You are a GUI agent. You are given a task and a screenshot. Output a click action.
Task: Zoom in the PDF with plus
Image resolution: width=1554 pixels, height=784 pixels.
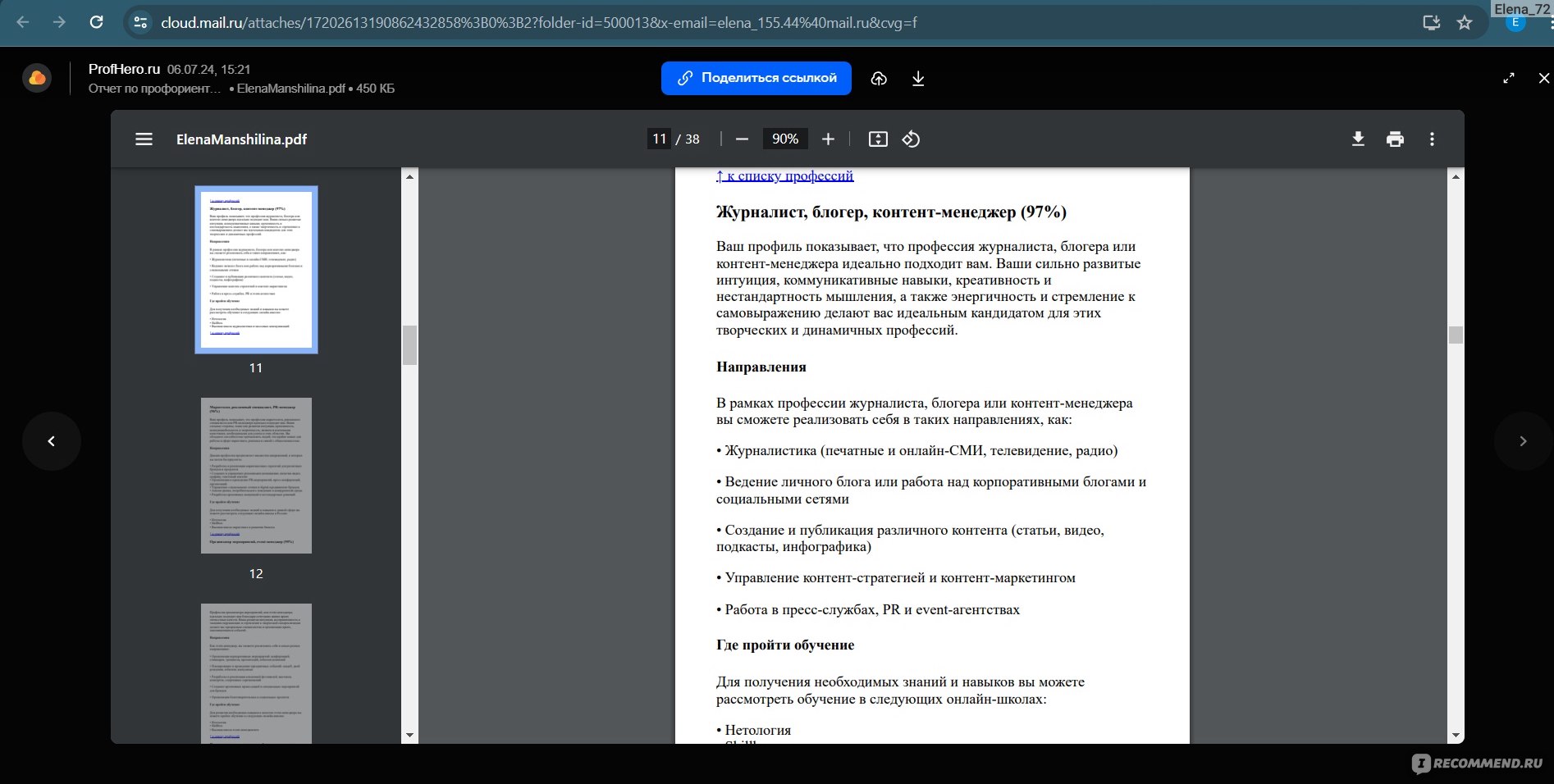click(x=828, y=139)
